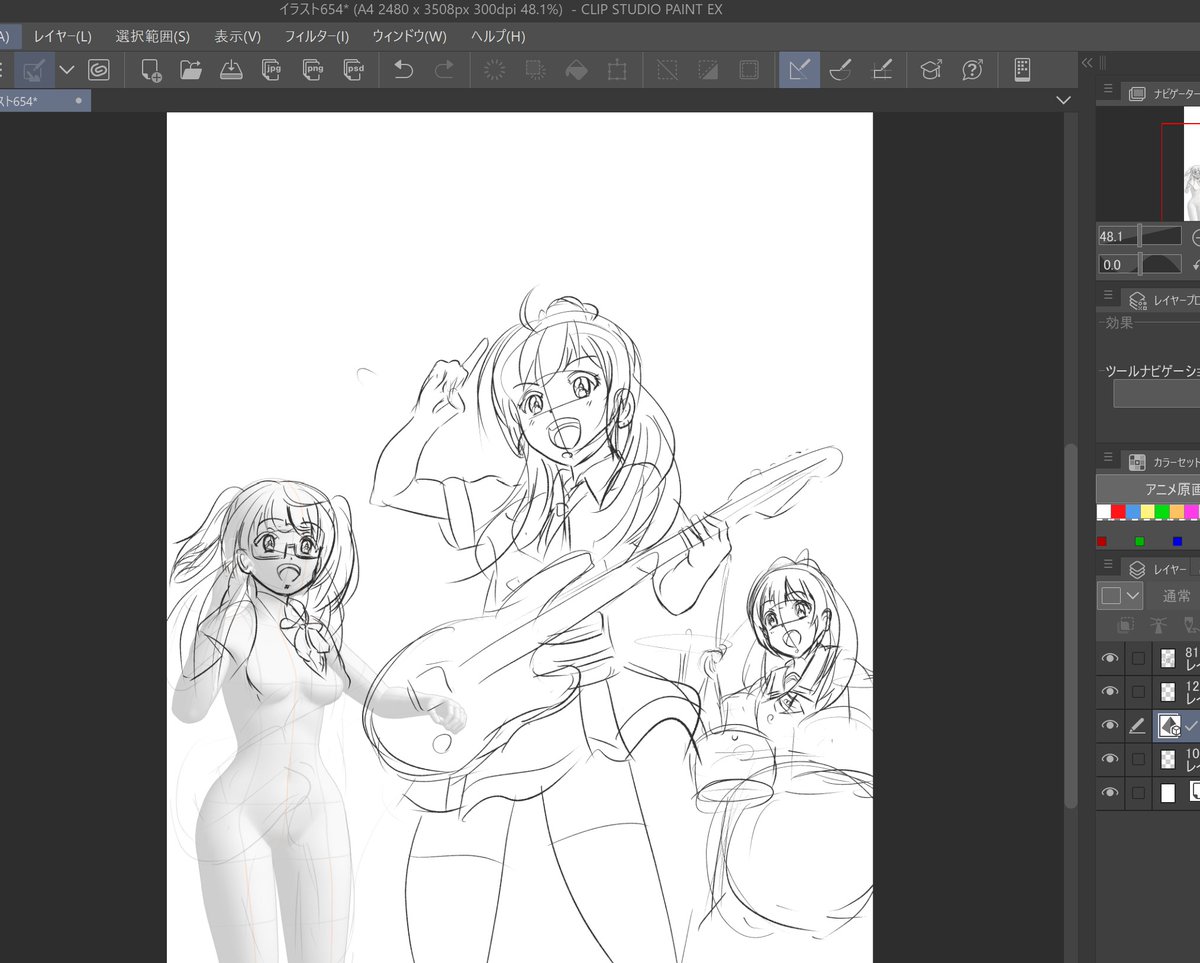1200x963 pixels.
Task: Open the Navigator palette menu
Action: point(1108,90)
